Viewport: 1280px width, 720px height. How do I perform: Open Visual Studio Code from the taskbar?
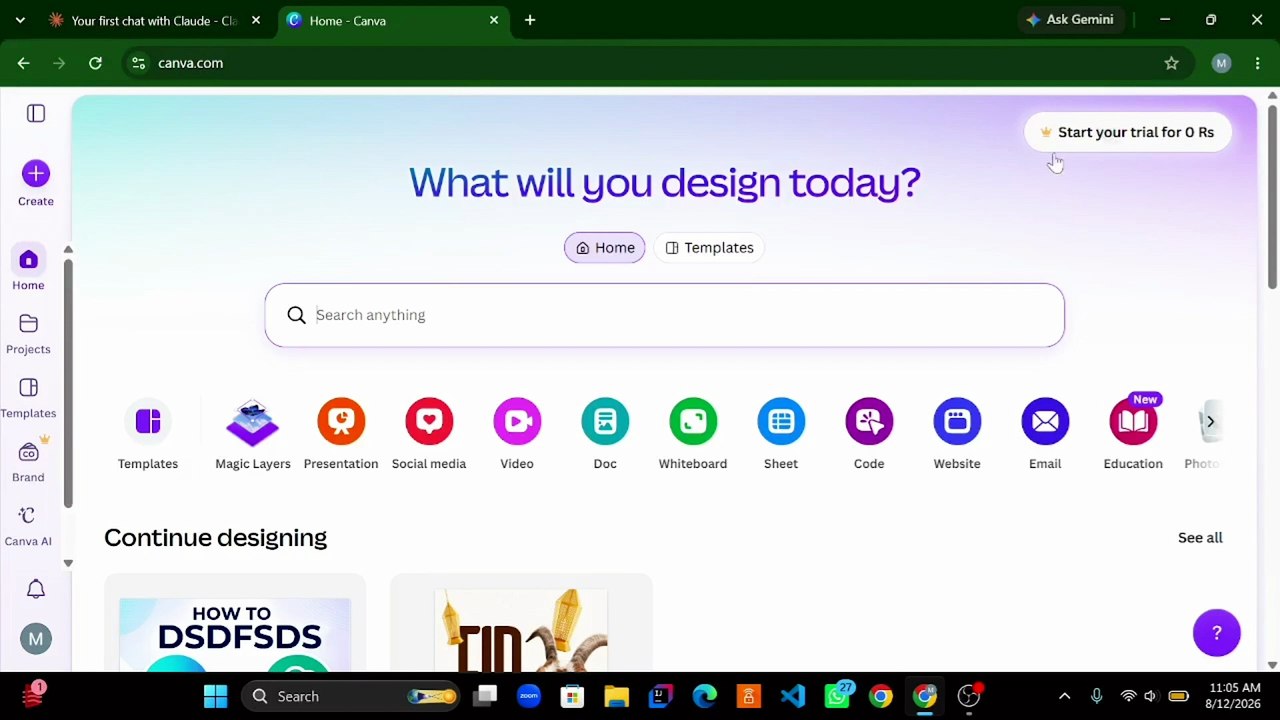[793, 696]
